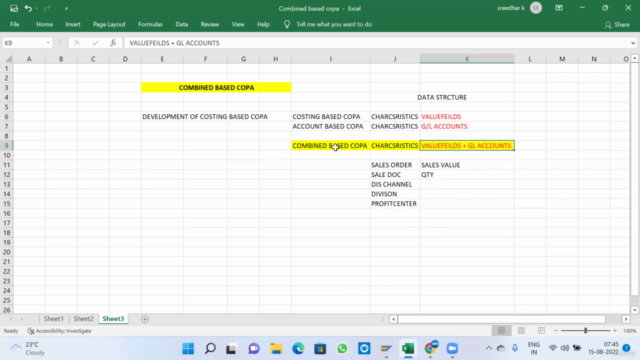This screenshot has width=640, height=360.
Task: Click the Name Box showing K9
Action: 24,43
